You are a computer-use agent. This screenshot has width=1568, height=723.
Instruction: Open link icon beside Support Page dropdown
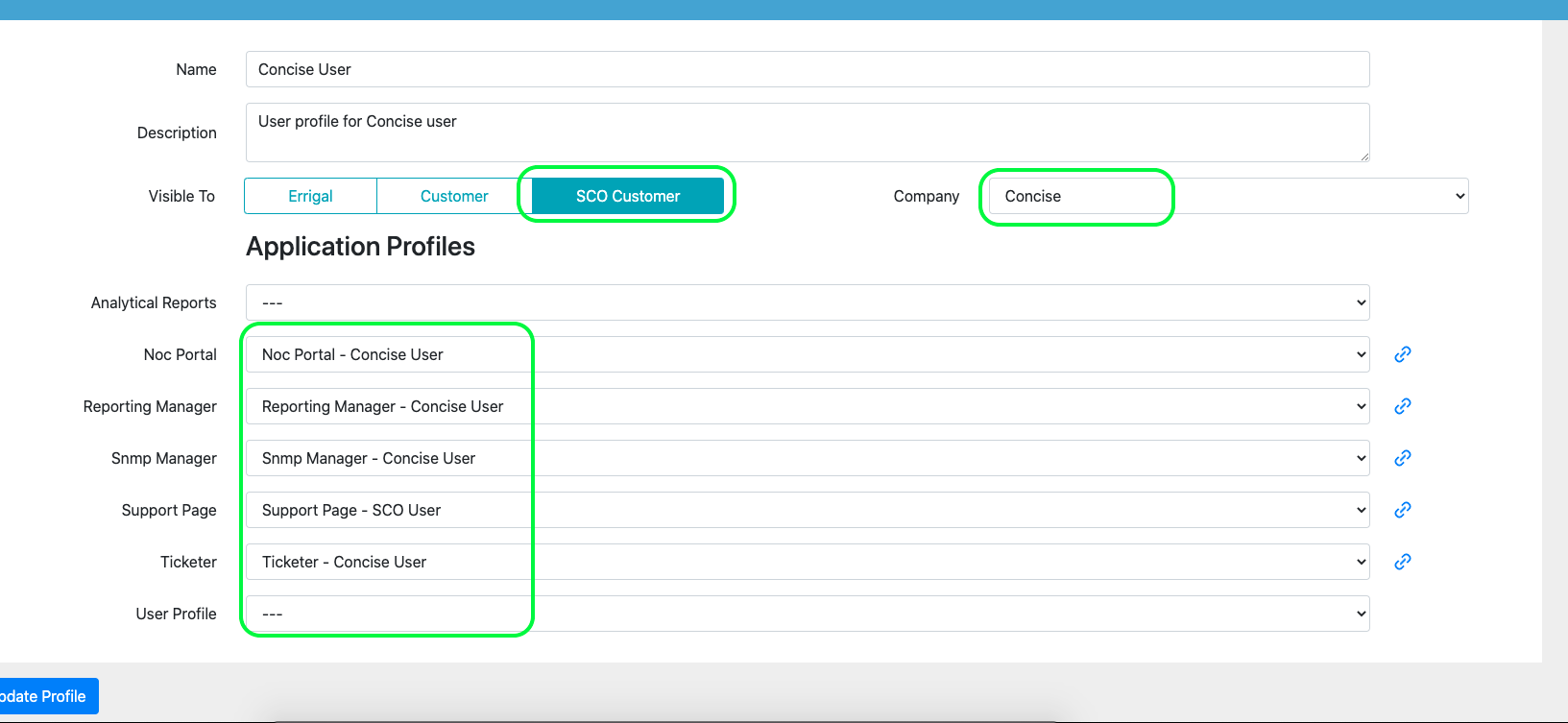tap(1402, 510)
